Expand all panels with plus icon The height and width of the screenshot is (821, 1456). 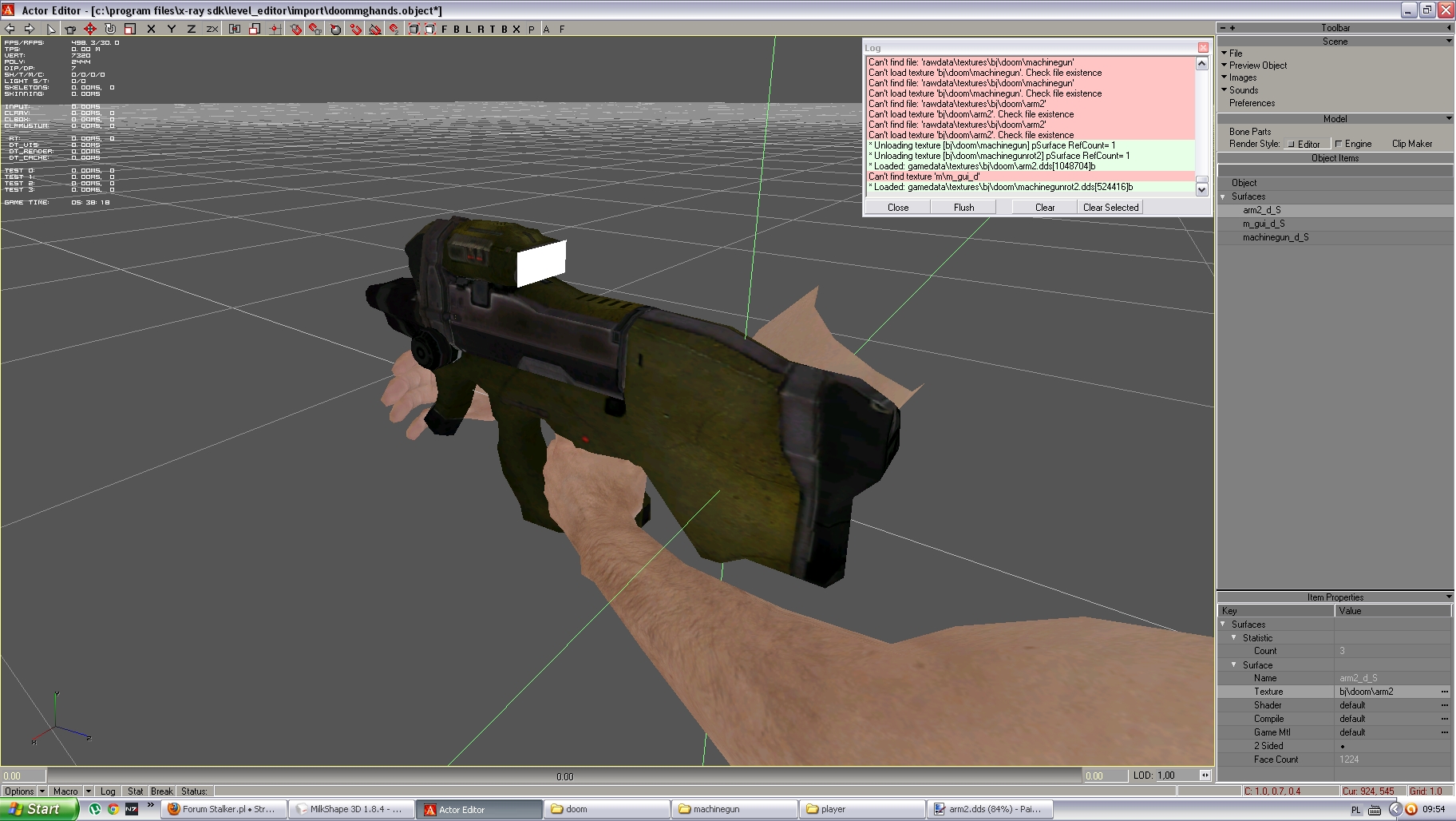tap(1232, 27)
